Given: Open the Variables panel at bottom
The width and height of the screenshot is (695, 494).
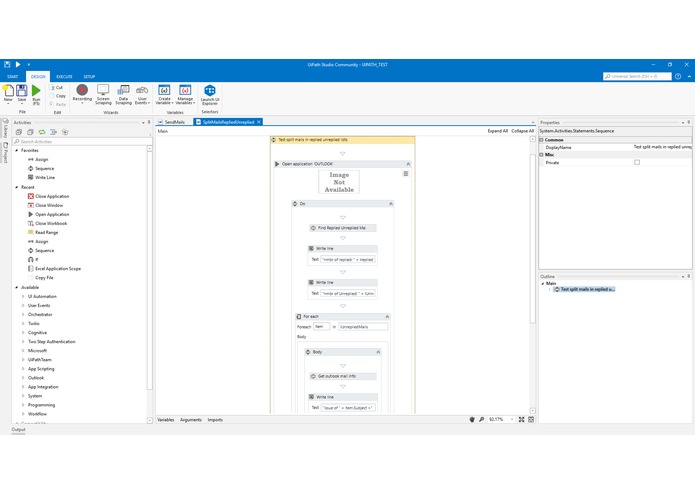Looking at the screenshot, I should click(166, 420).
